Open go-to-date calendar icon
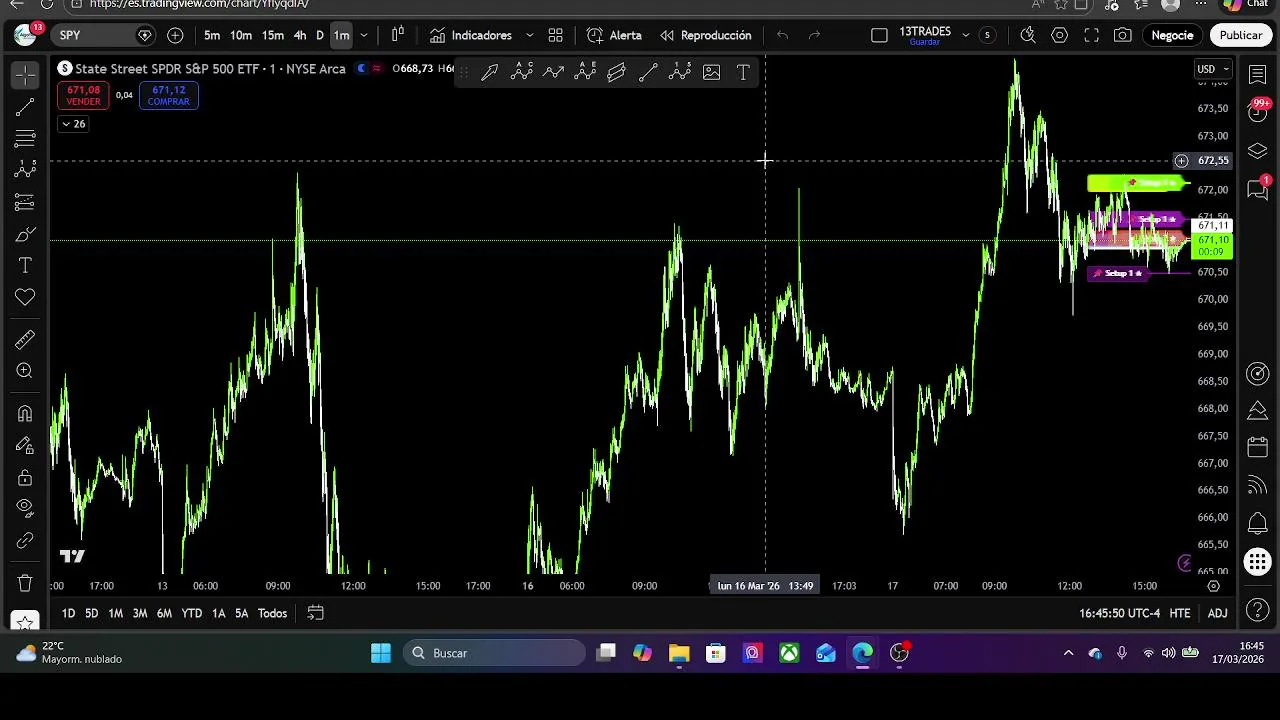The height and width of the screenshot is (720, 1280). point(315,613)
